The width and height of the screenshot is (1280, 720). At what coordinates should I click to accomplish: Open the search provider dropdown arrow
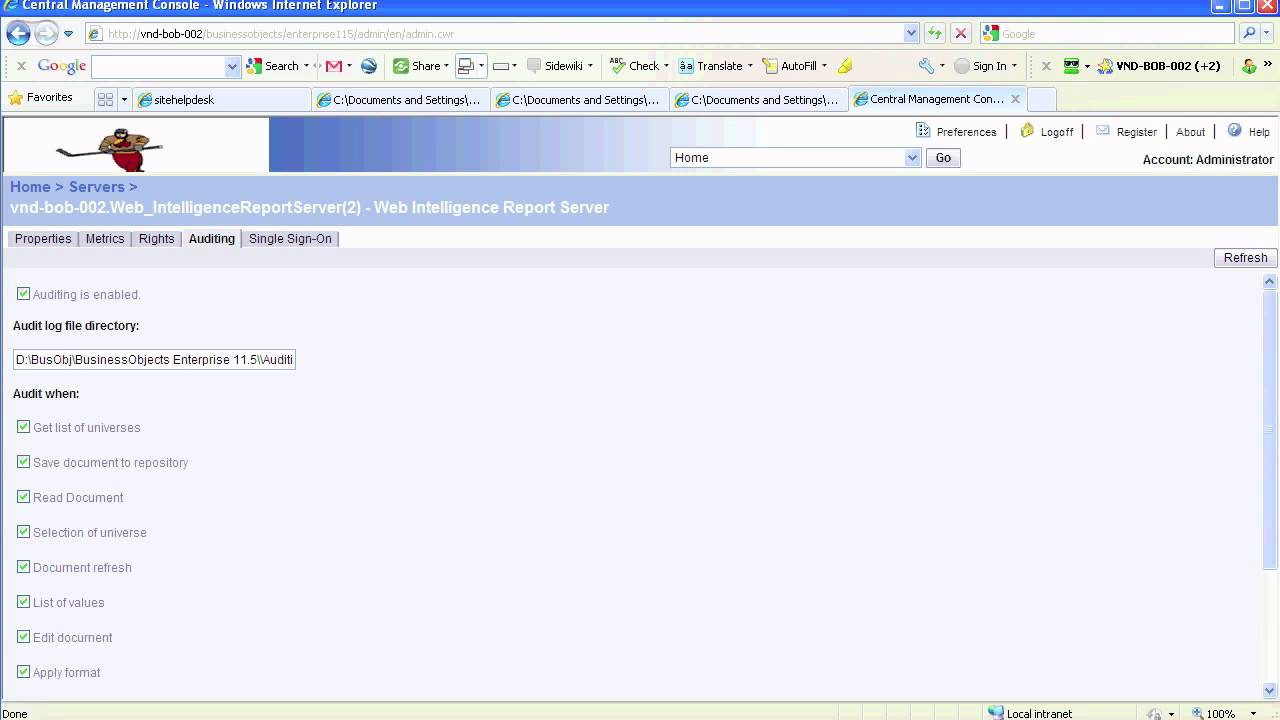pos(1268,33)
